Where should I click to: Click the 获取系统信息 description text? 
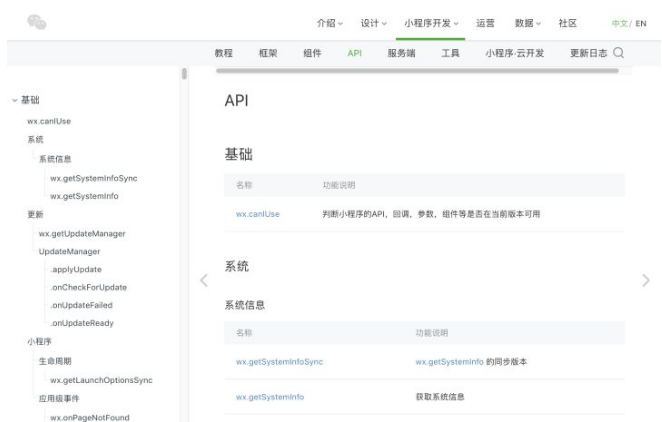tap(440, 397)
